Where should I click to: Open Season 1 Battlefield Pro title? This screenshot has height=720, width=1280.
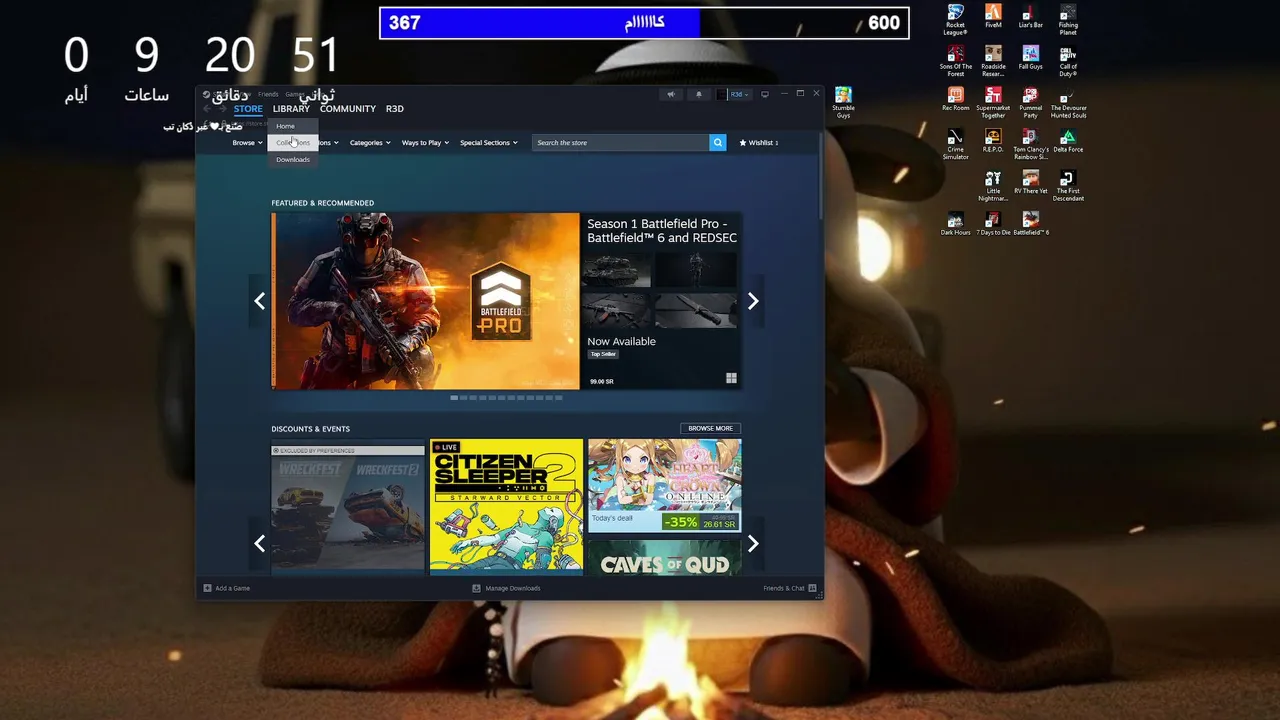662,231
